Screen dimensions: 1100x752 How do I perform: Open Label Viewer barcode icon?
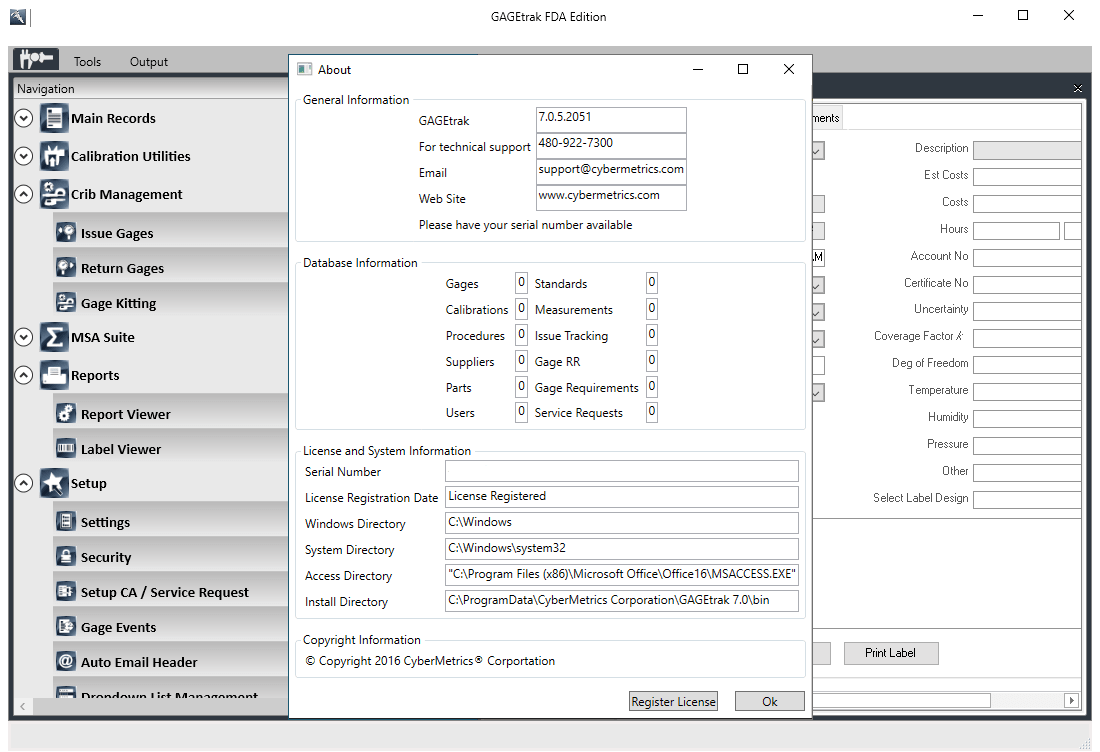(x=66, y=449)
